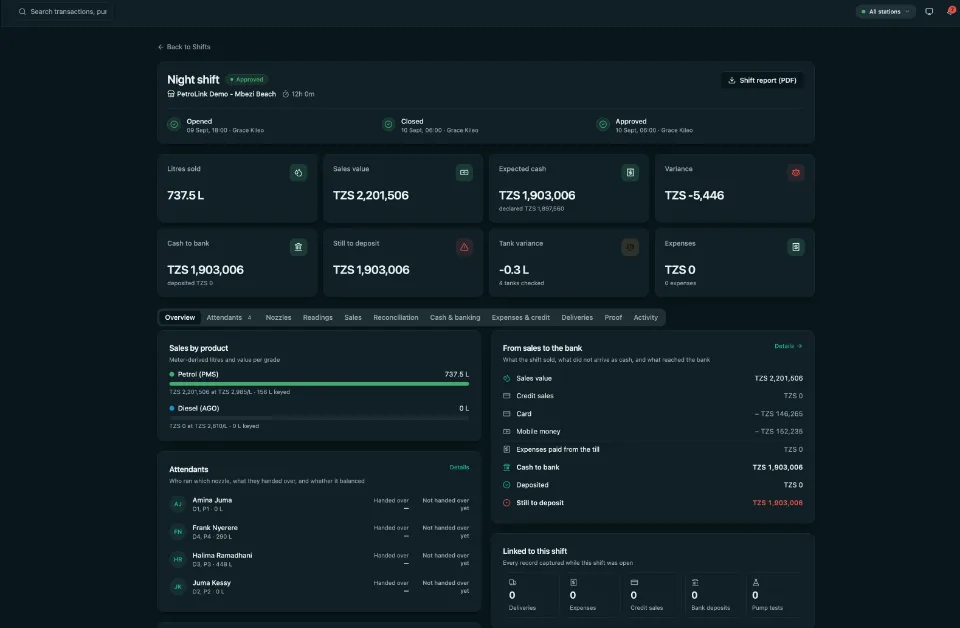Select the Activity tab
The image size is (960, 628).
click(645, 318)
